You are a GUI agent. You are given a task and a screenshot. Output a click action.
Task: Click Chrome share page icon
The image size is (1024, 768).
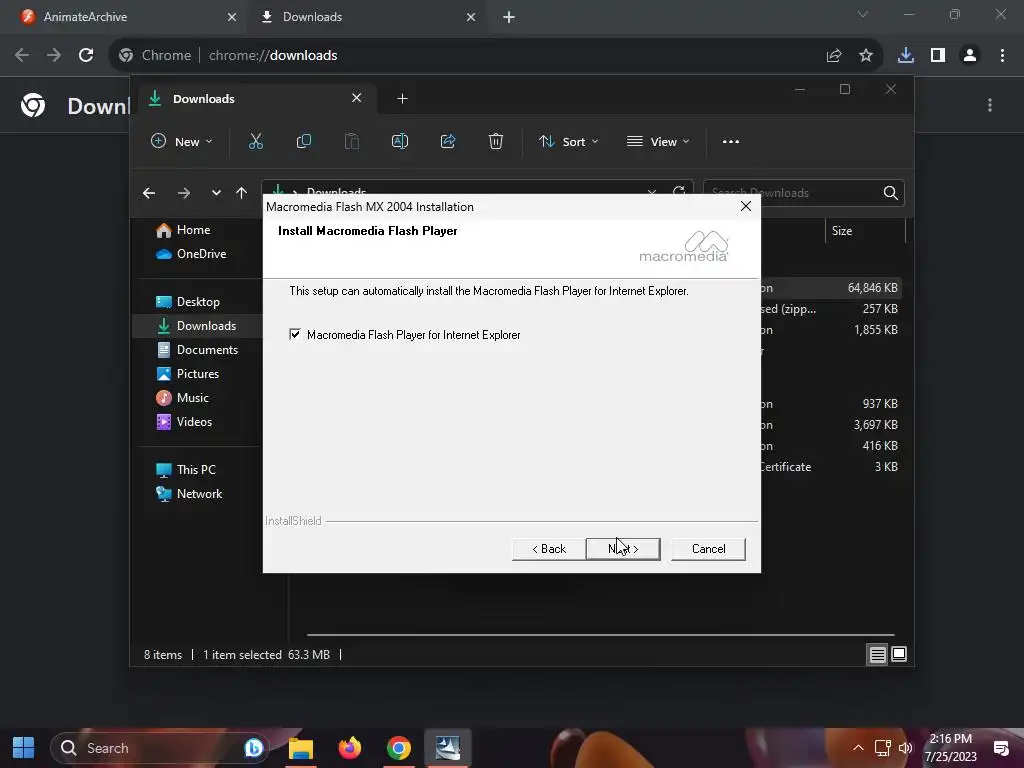[834, 56]
